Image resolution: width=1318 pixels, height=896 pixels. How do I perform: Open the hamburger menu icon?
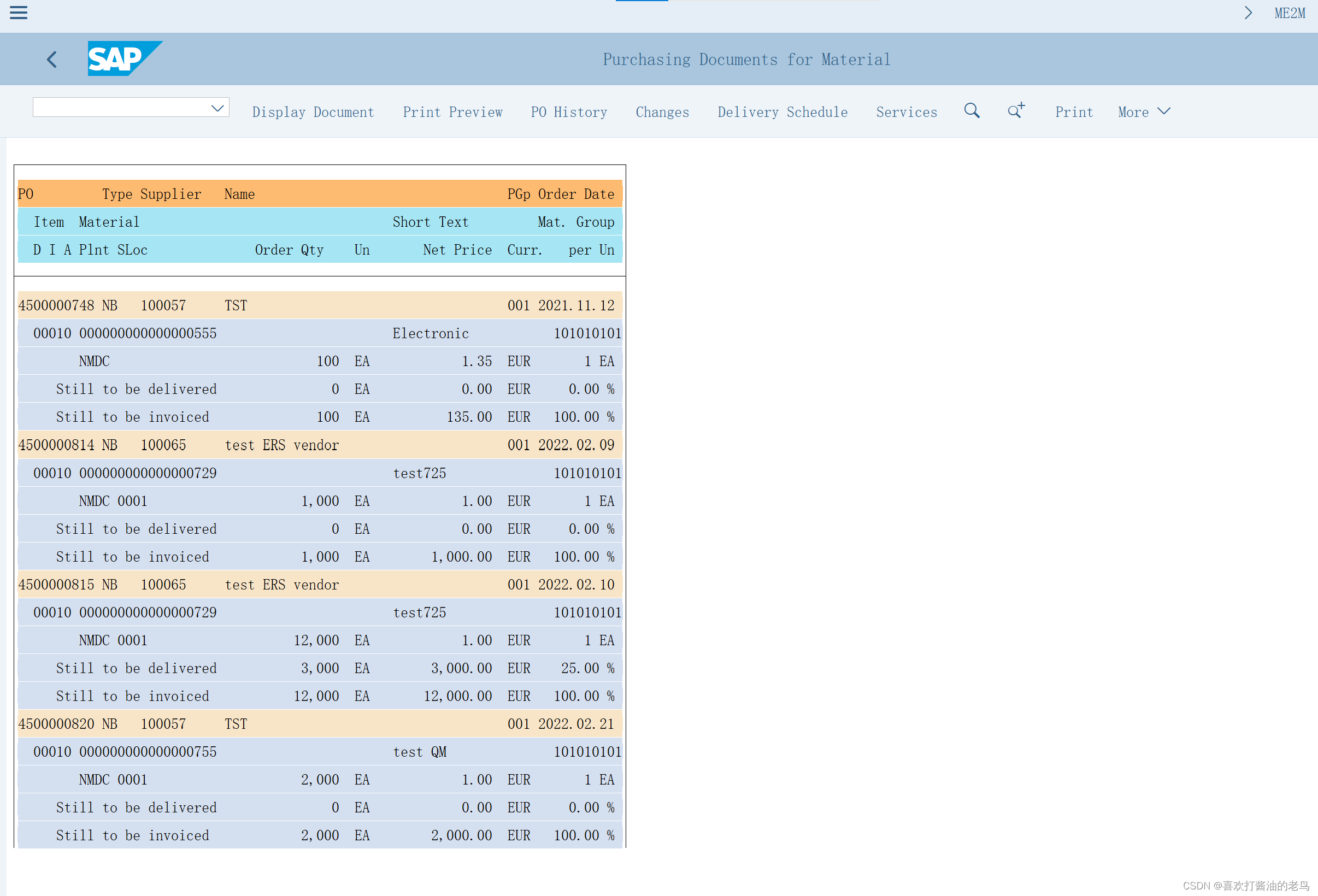(x=18, y=13)
